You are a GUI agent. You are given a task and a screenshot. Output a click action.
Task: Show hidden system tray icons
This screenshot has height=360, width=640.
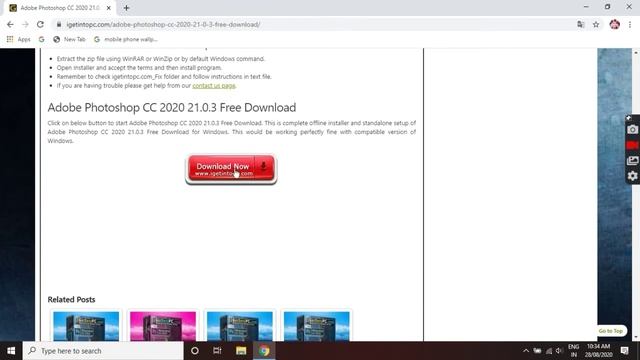click(x=526, y=351)
